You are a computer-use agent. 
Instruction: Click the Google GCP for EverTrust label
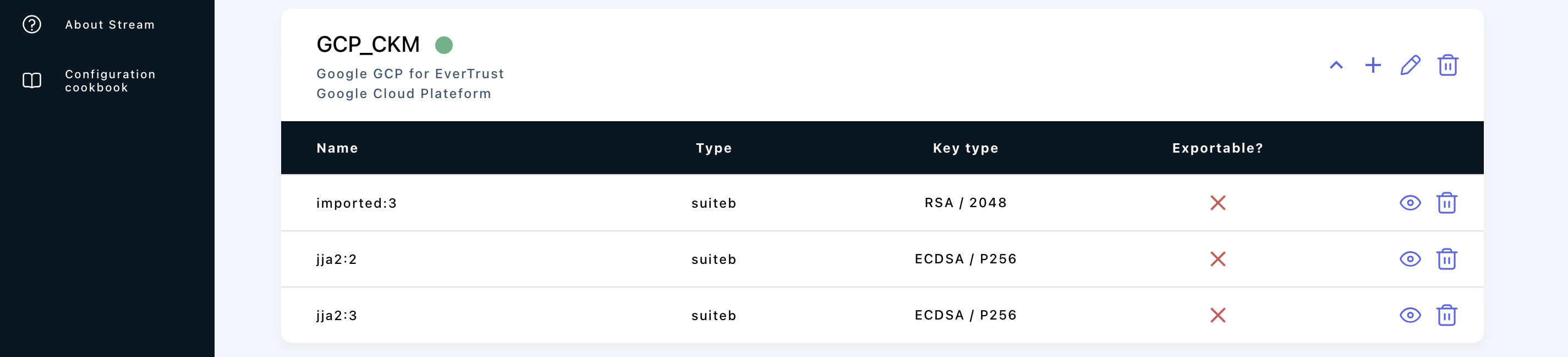(410, 74)
